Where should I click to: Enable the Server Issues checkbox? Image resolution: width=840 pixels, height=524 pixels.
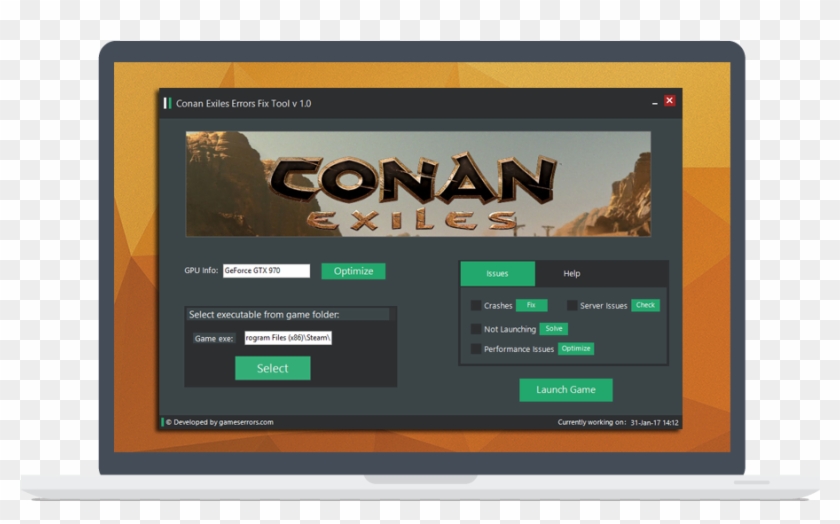572,305
